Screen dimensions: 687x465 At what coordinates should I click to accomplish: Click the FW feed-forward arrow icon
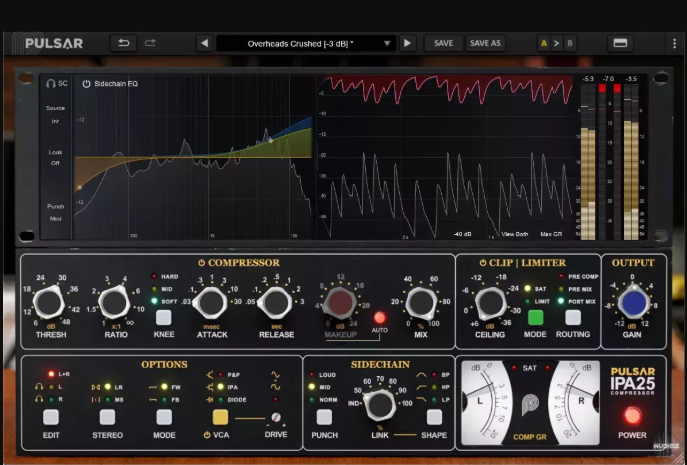click(x=152, y=387)
